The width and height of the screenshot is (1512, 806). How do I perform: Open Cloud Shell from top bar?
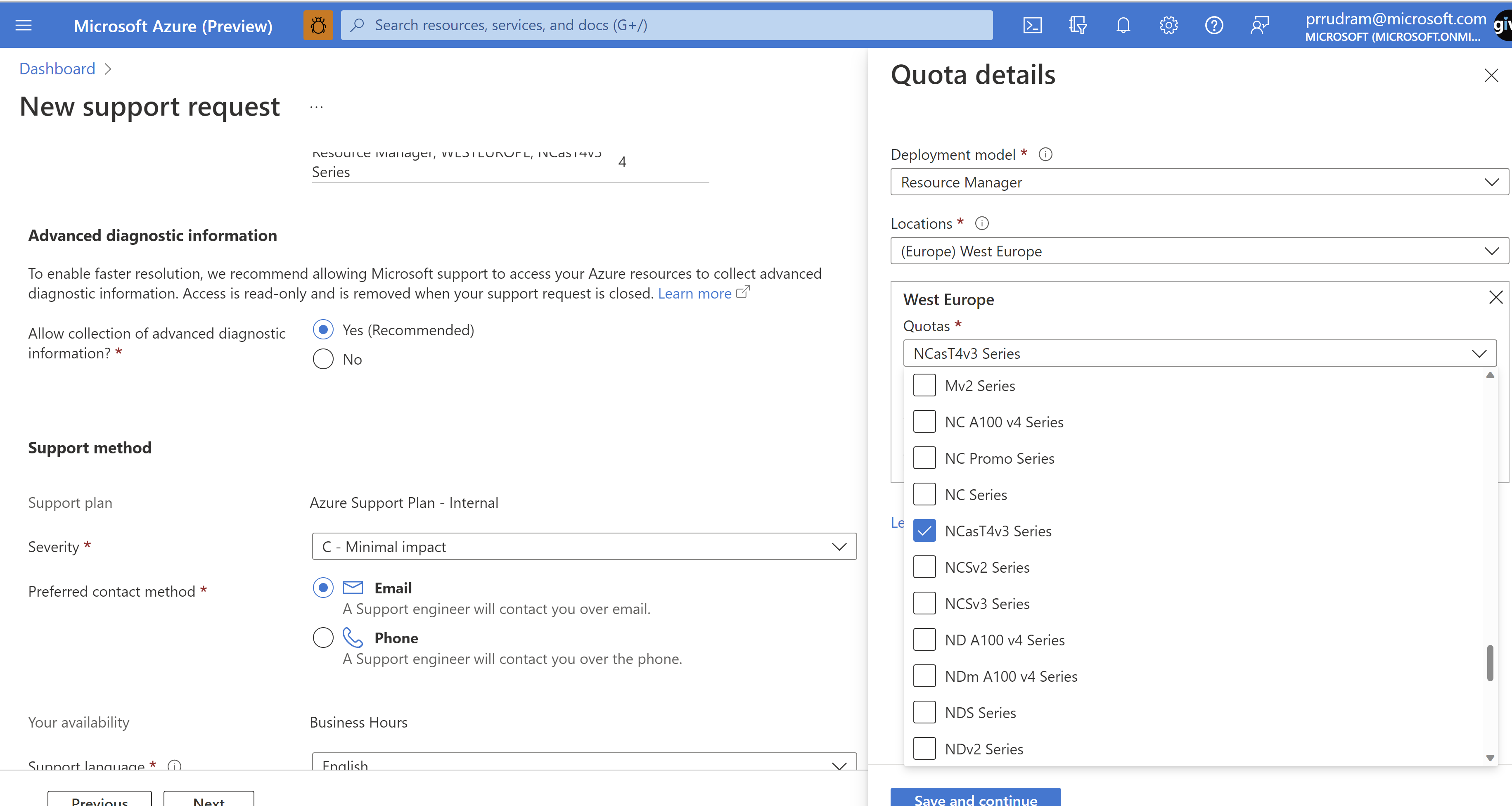point(1033,25)
